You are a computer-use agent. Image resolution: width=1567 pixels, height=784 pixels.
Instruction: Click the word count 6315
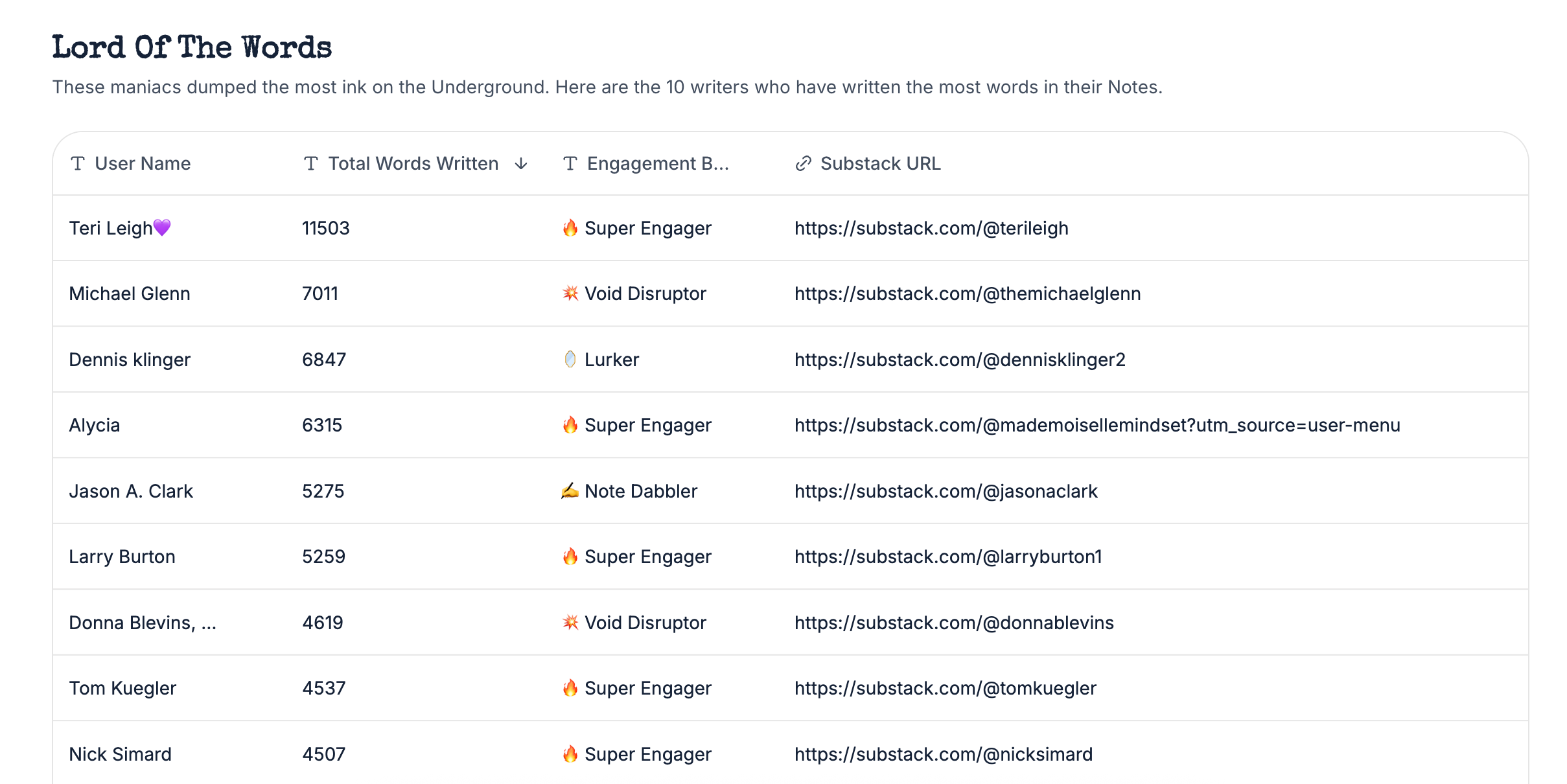pyautogui.click(x=322, y=425)
